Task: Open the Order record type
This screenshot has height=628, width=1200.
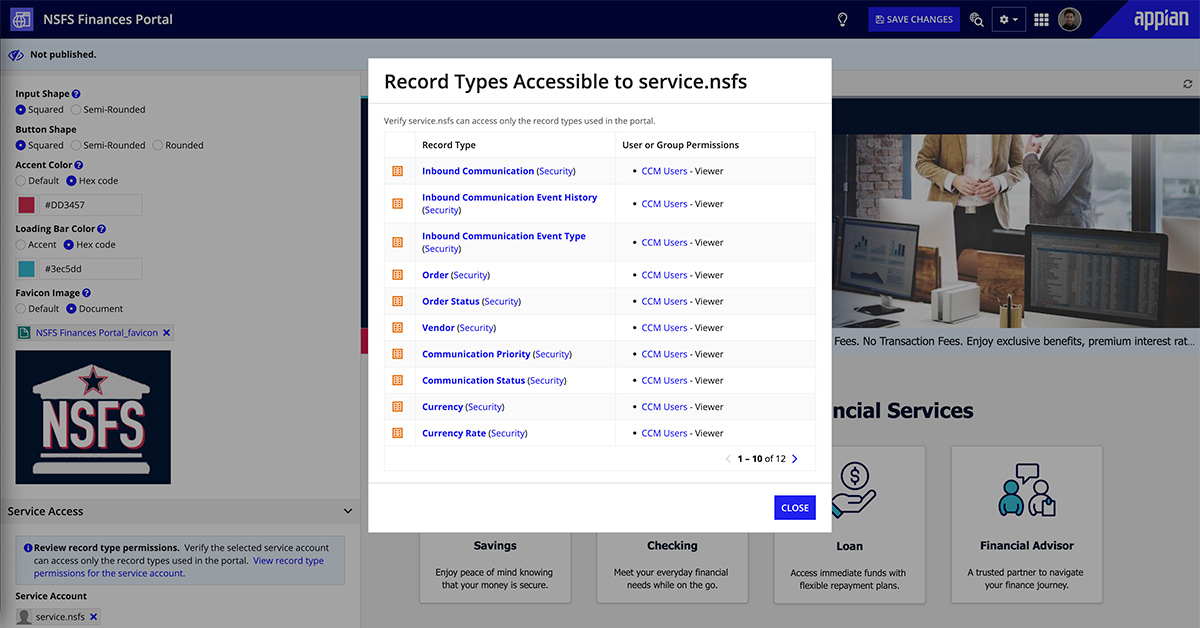Action: [434, 274]
